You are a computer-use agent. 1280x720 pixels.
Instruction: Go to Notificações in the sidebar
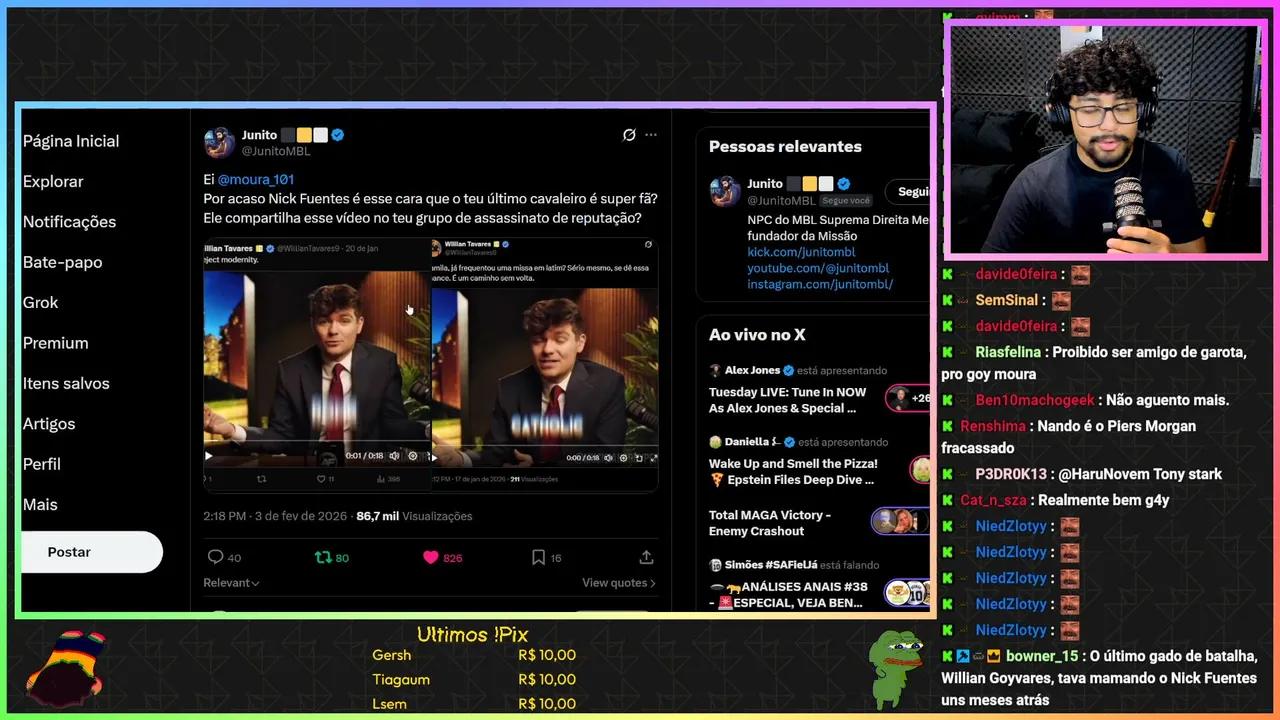pyautogui.click(x=69, y=222)
